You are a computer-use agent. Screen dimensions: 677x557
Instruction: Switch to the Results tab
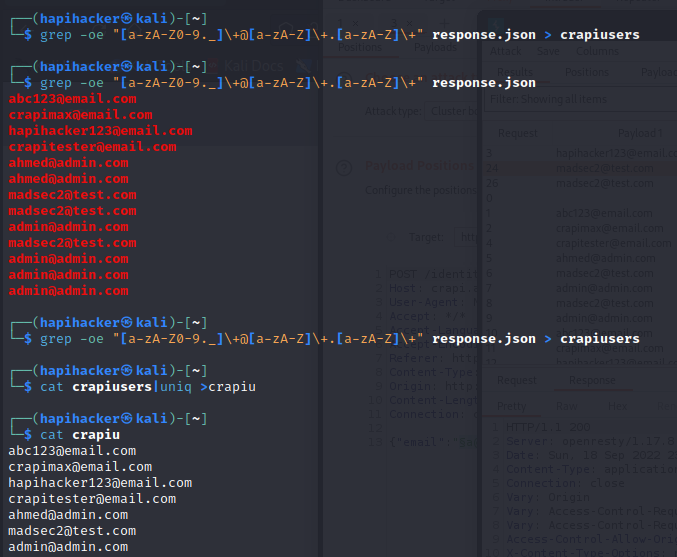[x=513, y=72]
